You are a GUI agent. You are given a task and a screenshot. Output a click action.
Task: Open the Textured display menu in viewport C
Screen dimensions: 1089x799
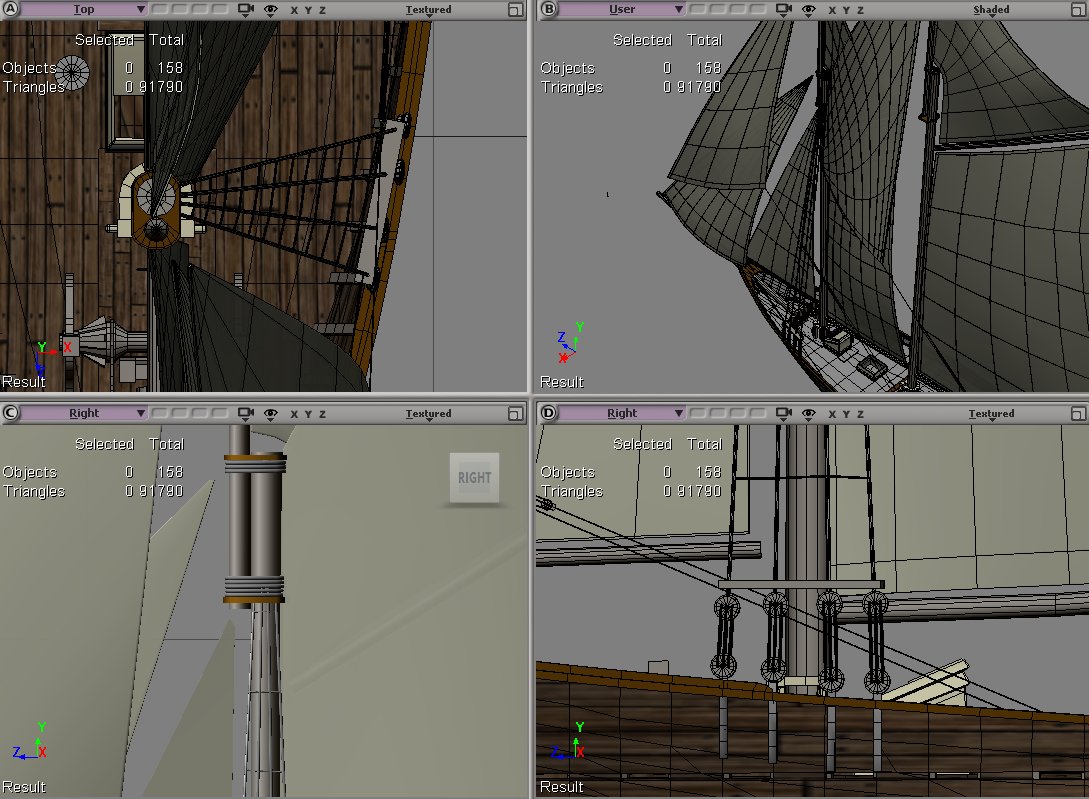click(x=428, y=414)
